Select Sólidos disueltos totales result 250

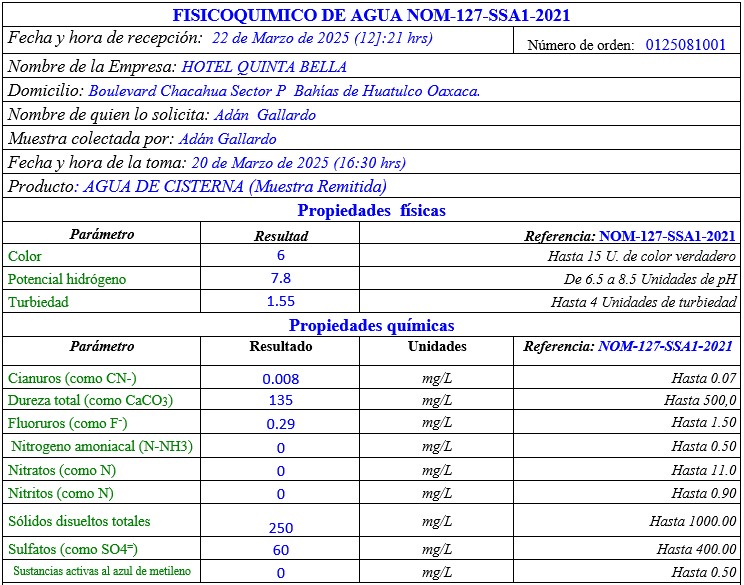coord(280,528)
